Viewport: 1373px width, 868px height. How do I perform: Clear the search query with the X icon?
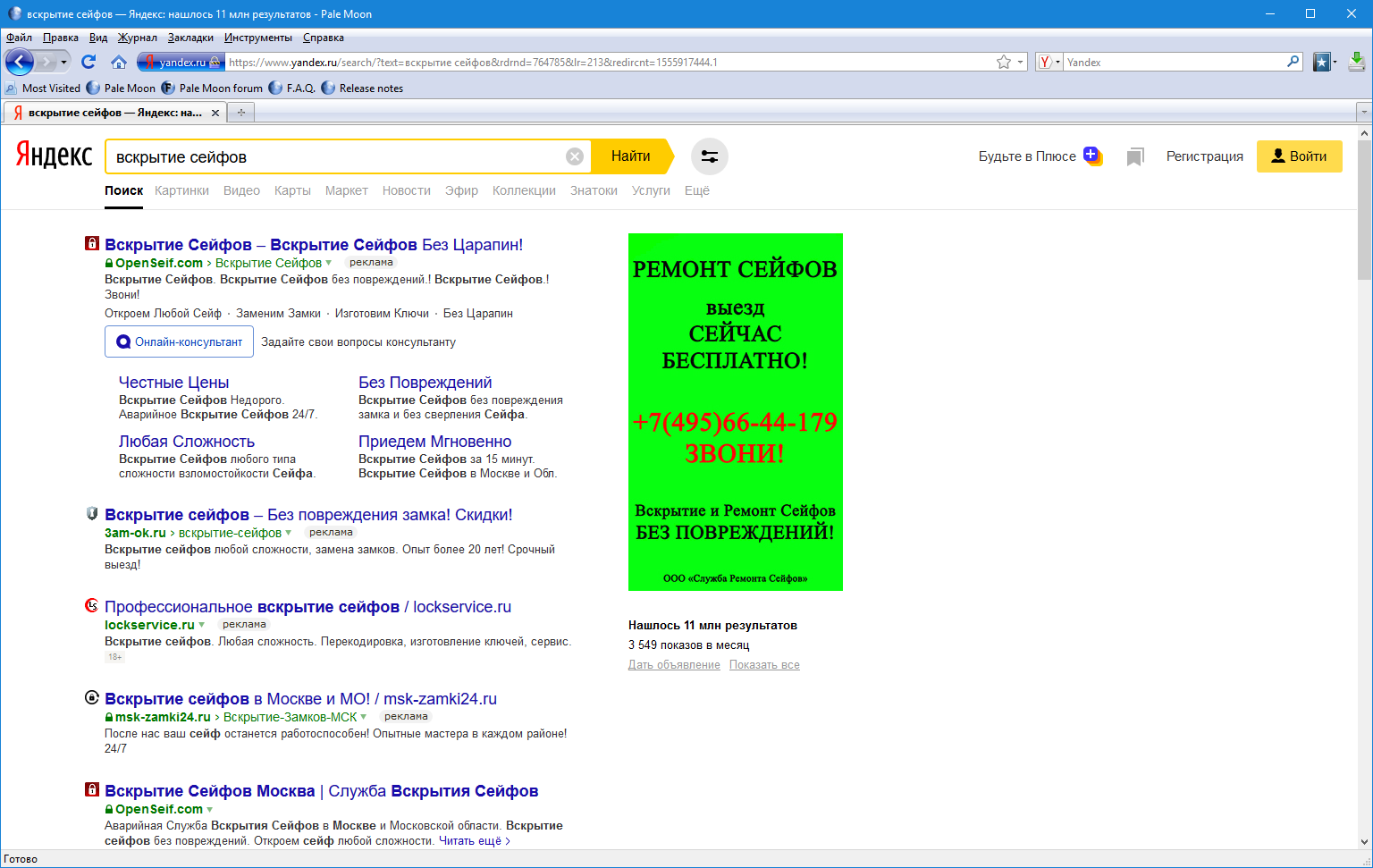point(575,156)
